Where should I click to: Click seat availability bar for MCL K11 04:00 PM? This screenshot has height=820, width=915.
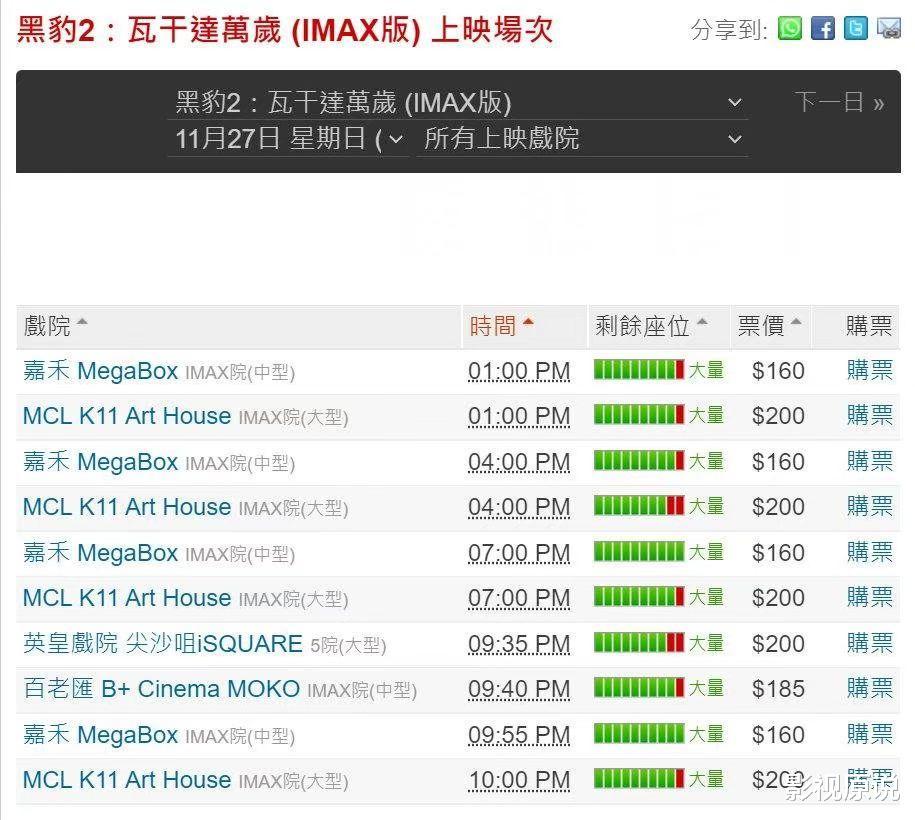pyautogui.click(x=639, y=505)
